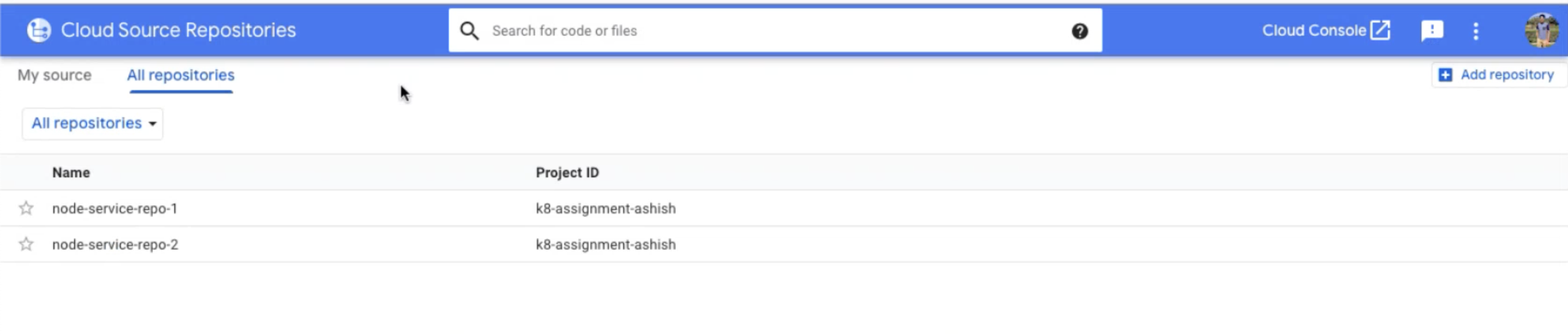1568x334 pixels.
Task: Star the node-service-repo-2 repository
Action: [26, 244]
